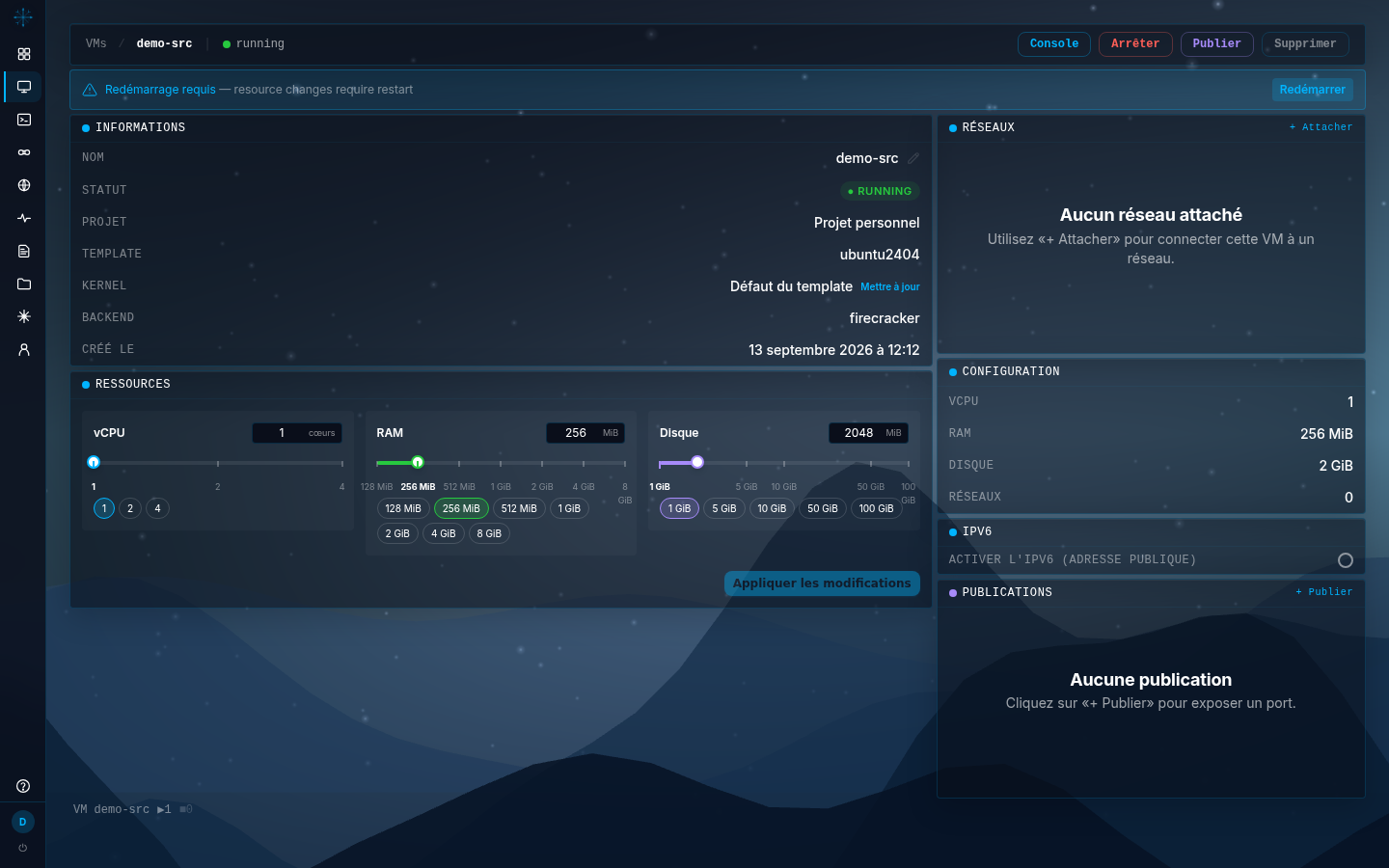Click the Redémarrer button in banner
Viewport: 1389px width, 868px height.
click(x=1312, y=90)
